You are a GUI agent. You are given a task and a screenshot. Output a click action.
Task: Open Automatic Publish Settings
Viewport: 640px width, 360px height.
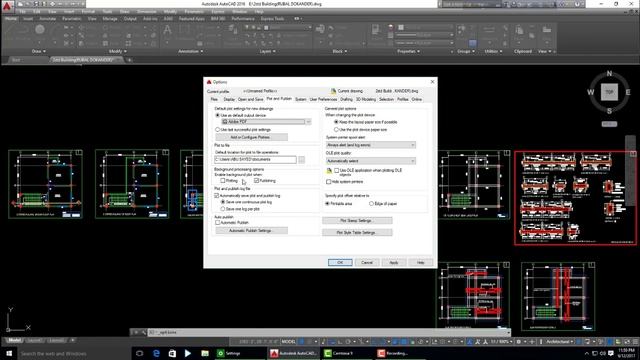tap(251, 231)
